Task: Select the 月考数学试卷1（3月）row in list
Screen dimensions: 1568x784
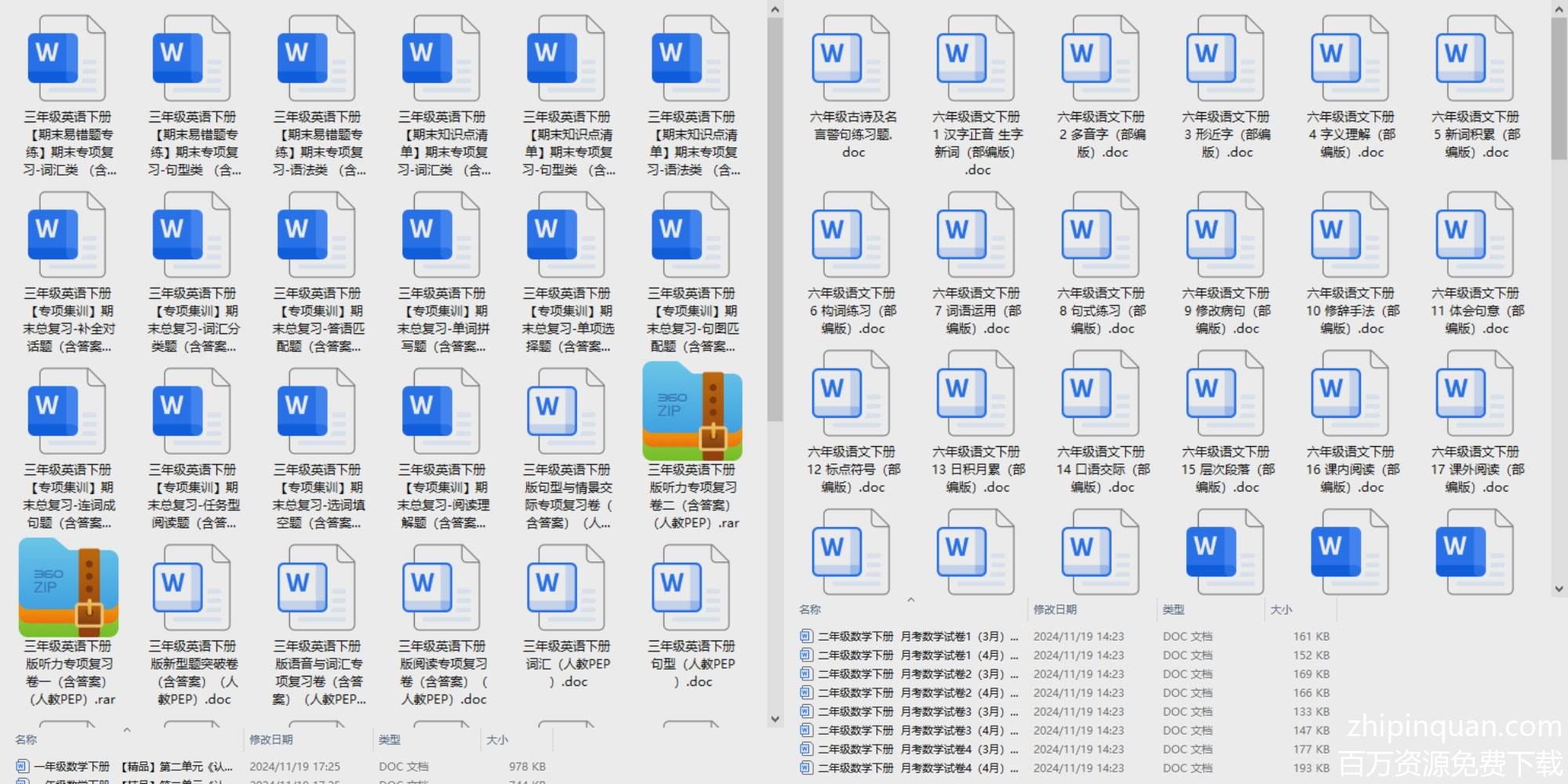Action: pos(909,637)
